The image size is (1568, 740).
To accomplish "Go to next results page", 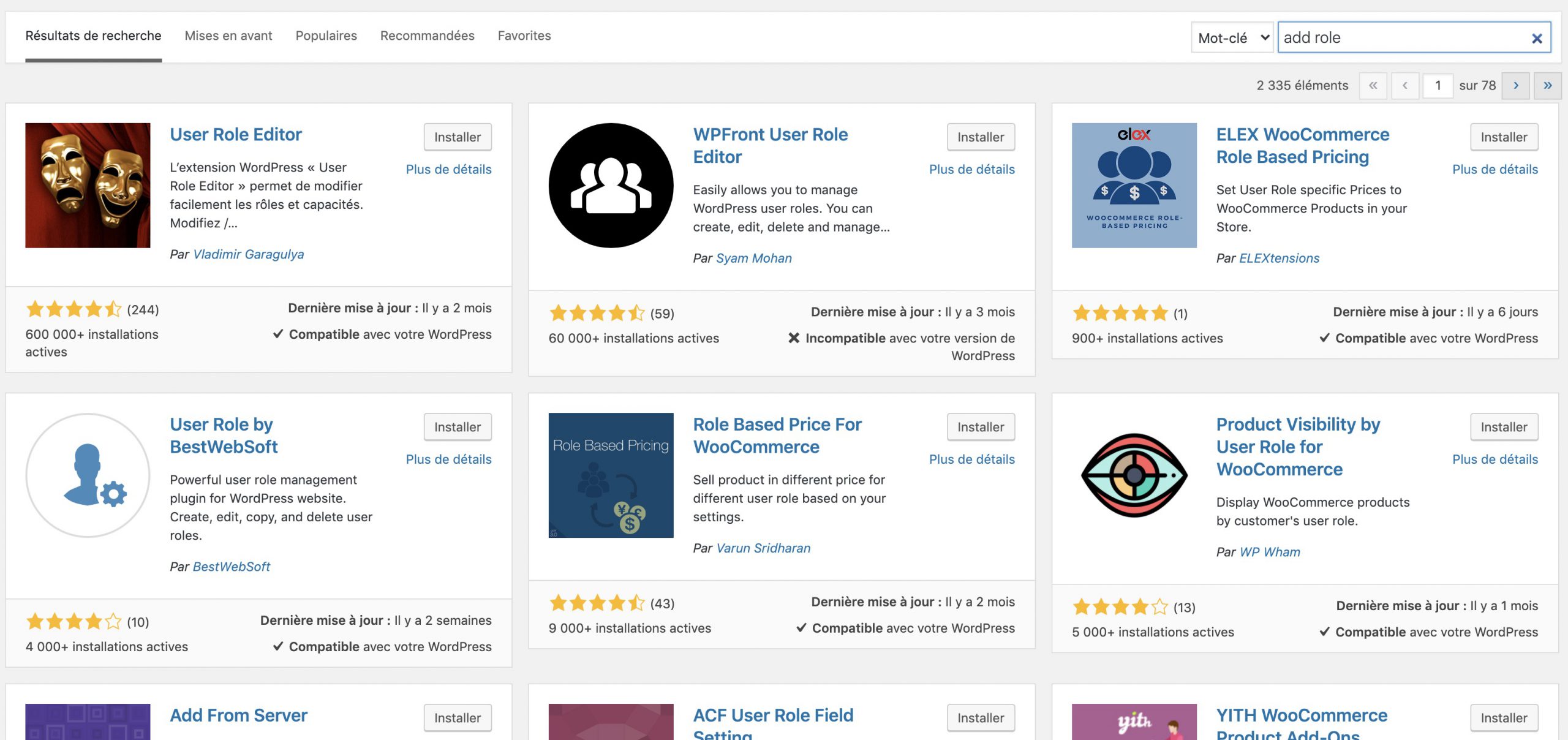I will (x=1515, y=85).
